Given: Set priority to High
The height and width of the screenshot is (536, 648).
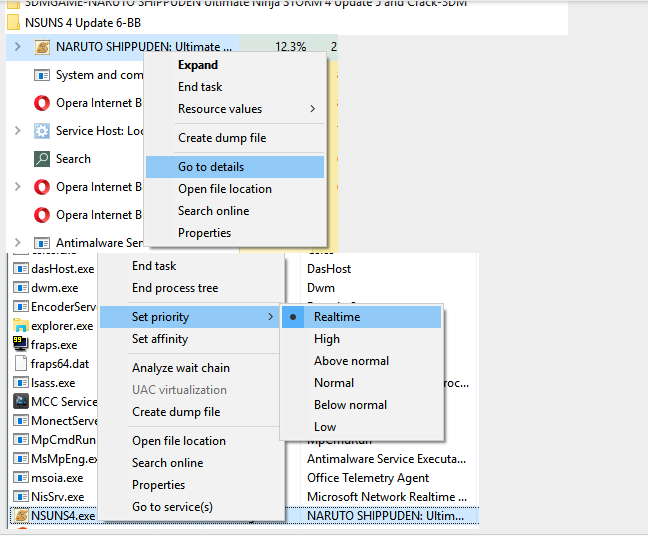Looking at the screenshot, I should (x=361, y=339).
